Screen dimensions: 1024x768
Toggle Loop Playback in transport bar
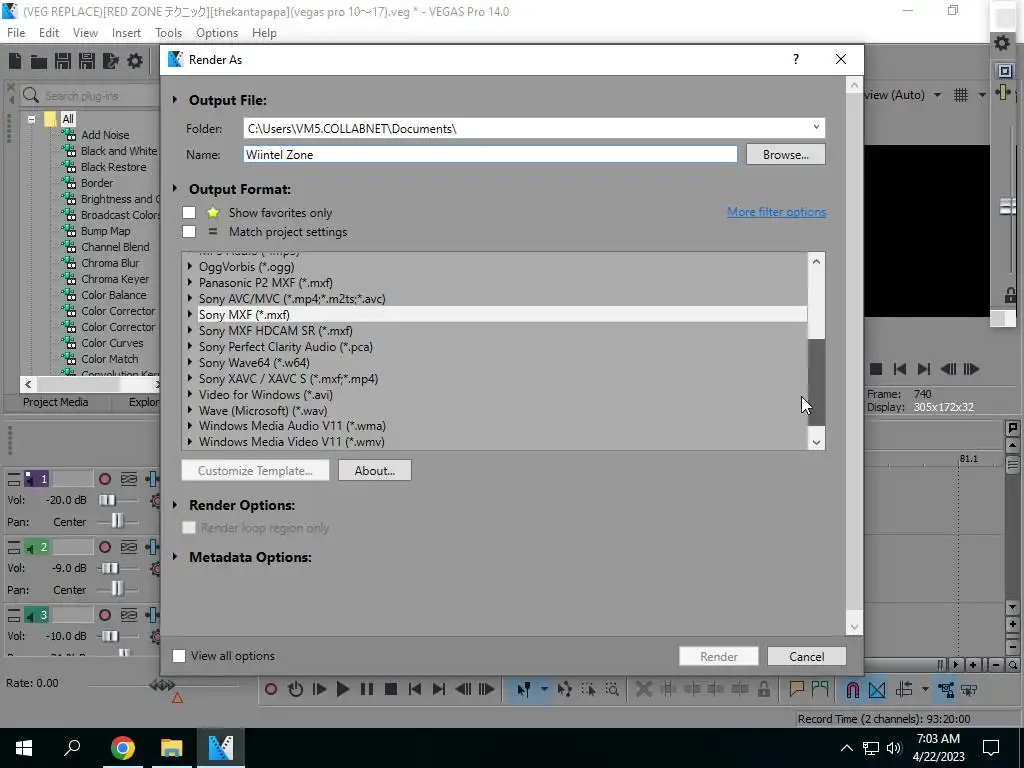(295, 689)
